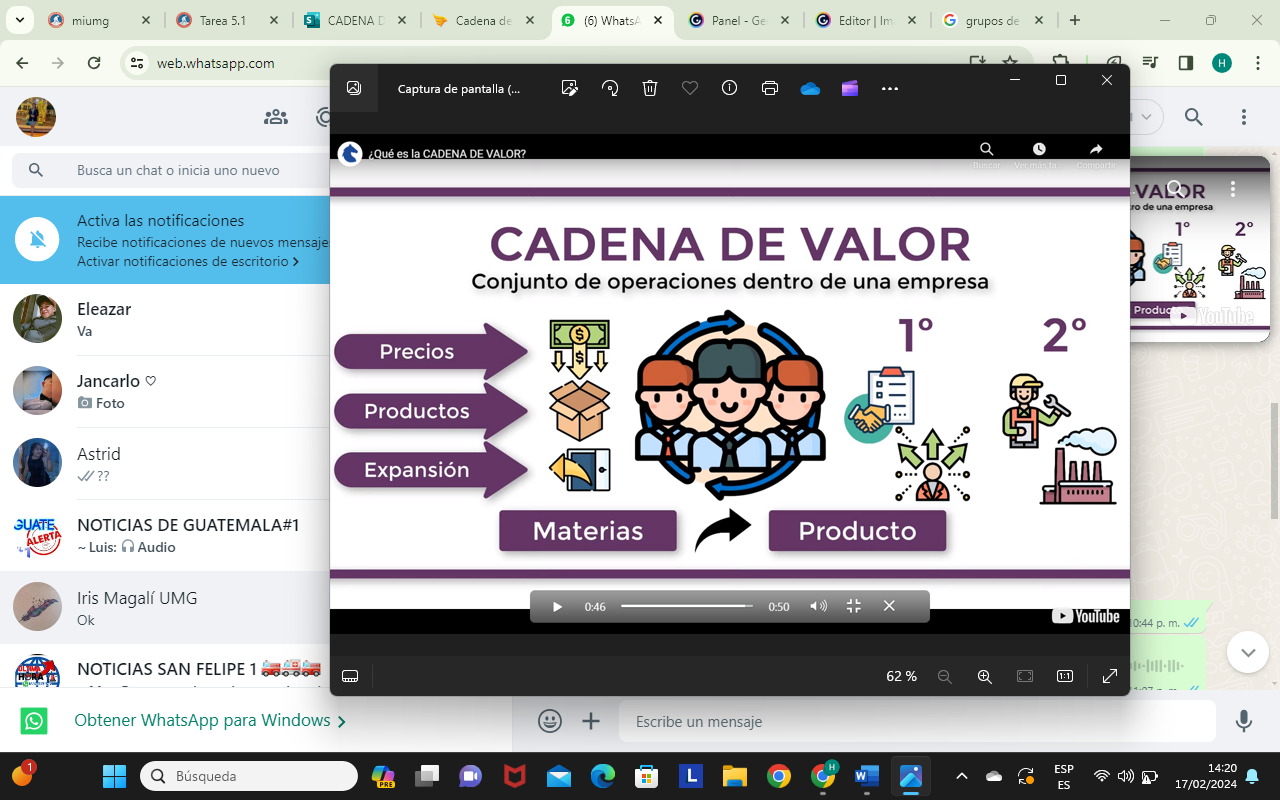The image size is (1280, 800).
Task: Delete the current screenshot
Action: (x=649, y=88)
